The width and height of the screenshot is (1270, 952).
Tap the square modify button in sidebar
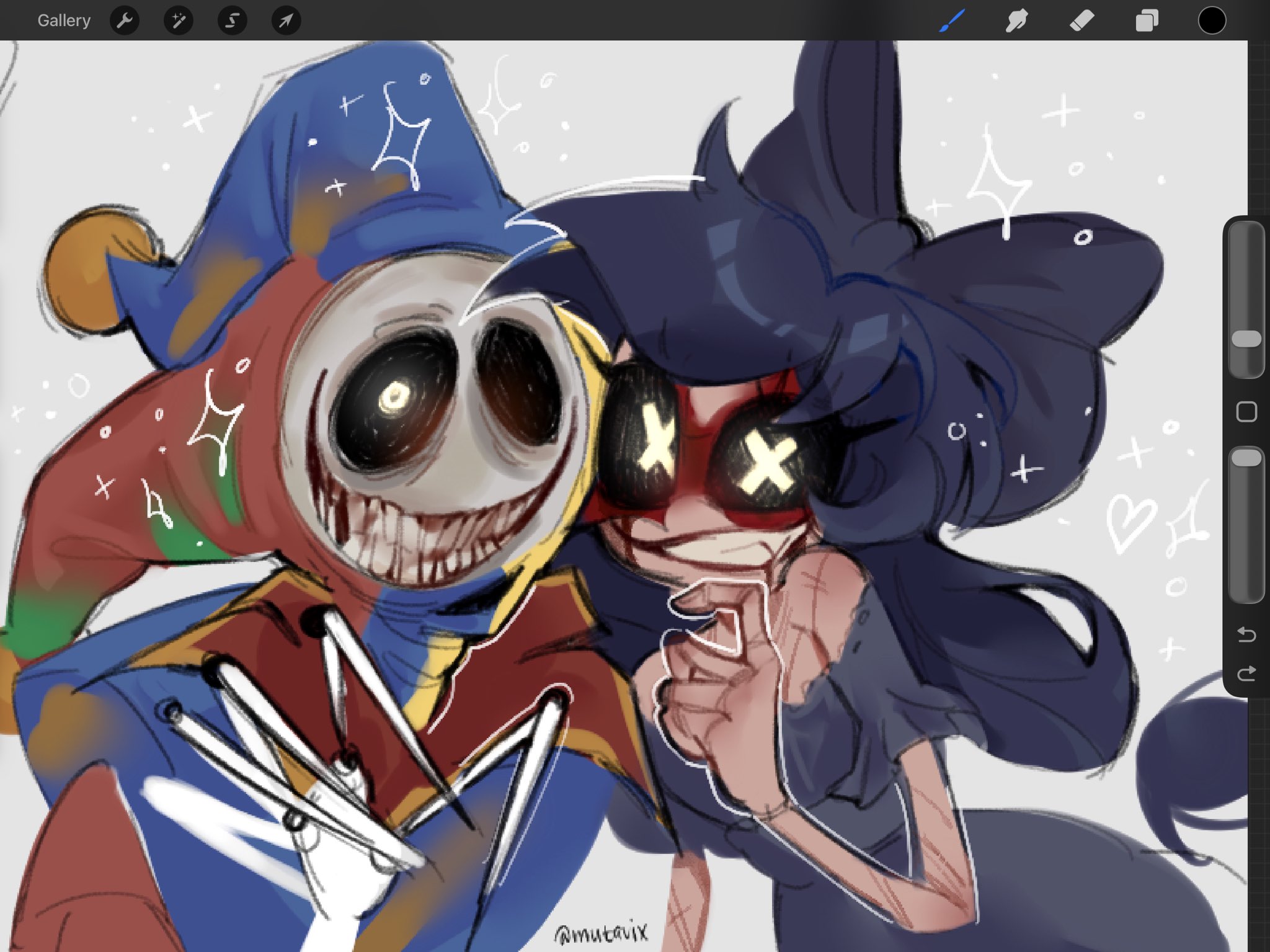coord(1246,412)
